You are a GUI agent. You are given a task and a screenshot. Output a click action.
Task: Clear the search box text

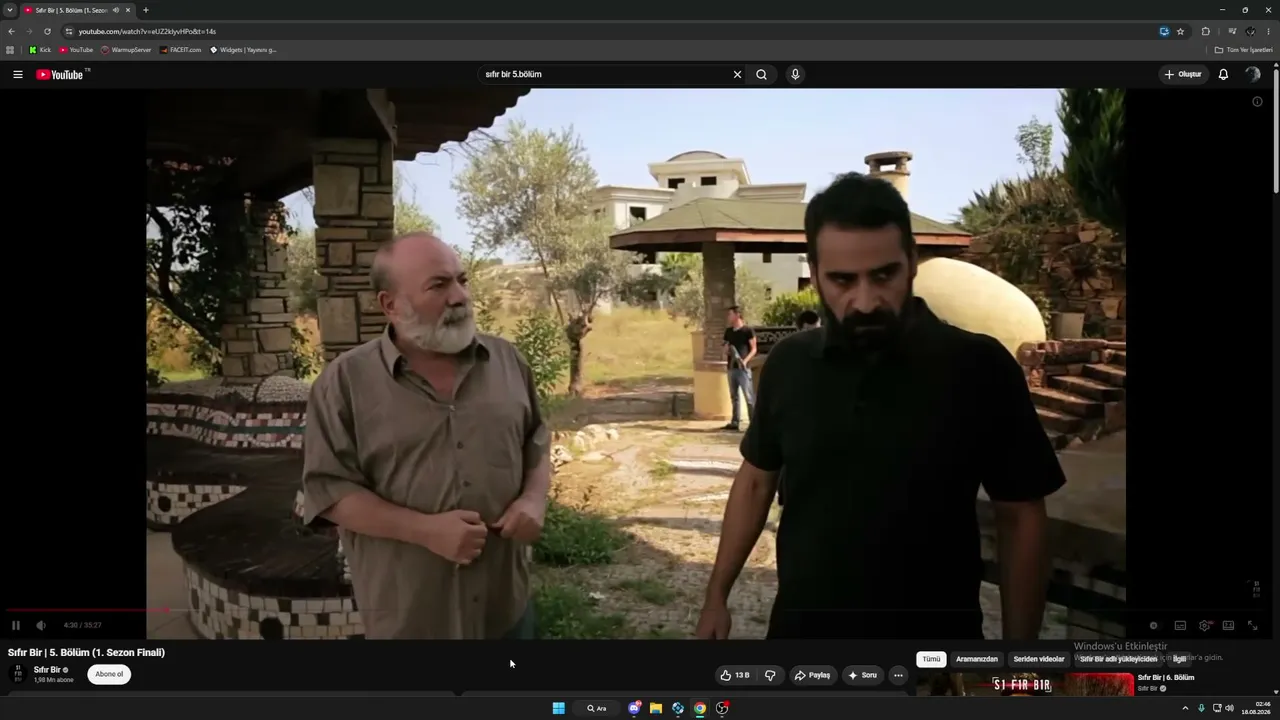point(737,74)
